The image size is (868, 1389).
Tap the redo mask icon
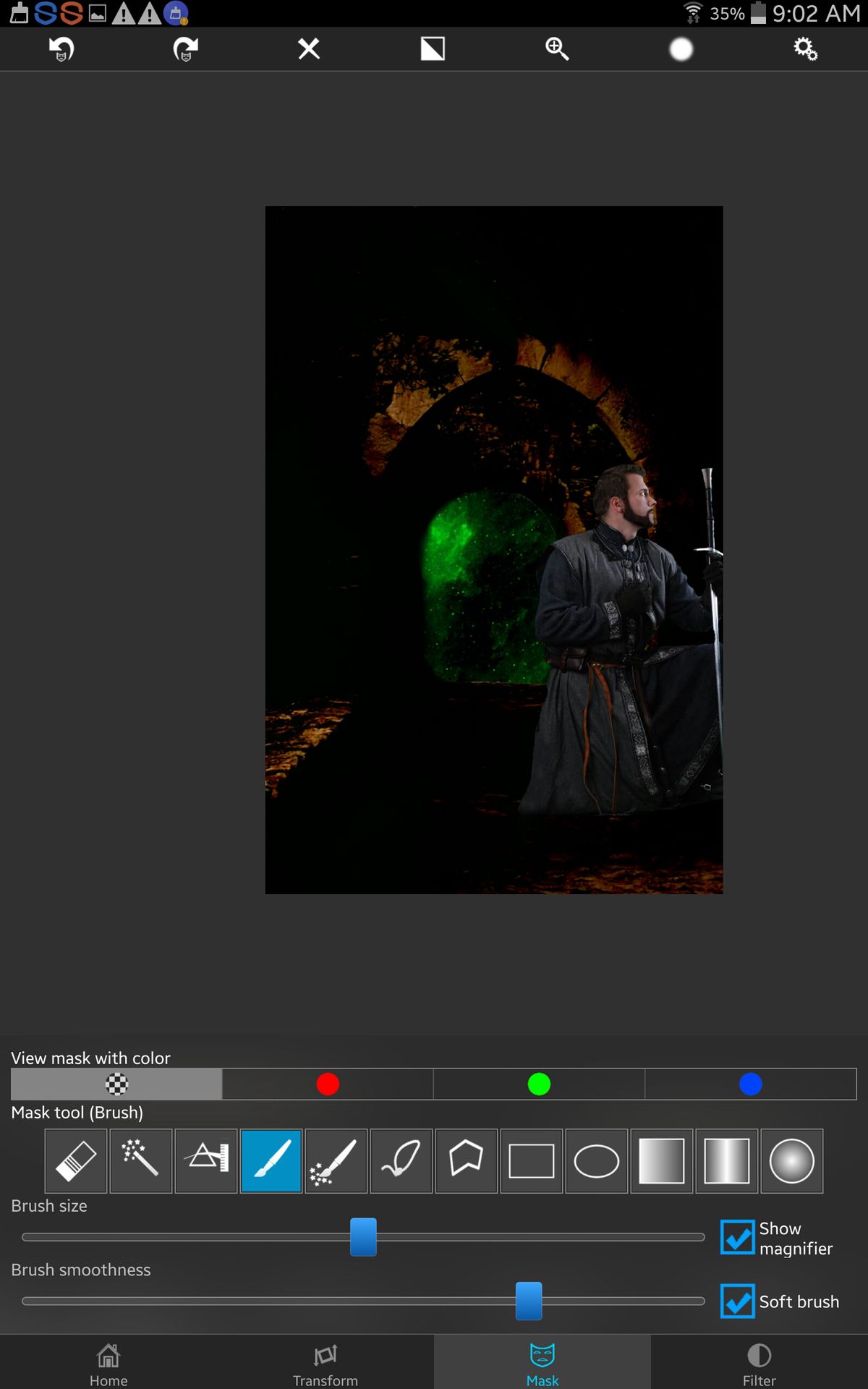click(x=185, y=49)
